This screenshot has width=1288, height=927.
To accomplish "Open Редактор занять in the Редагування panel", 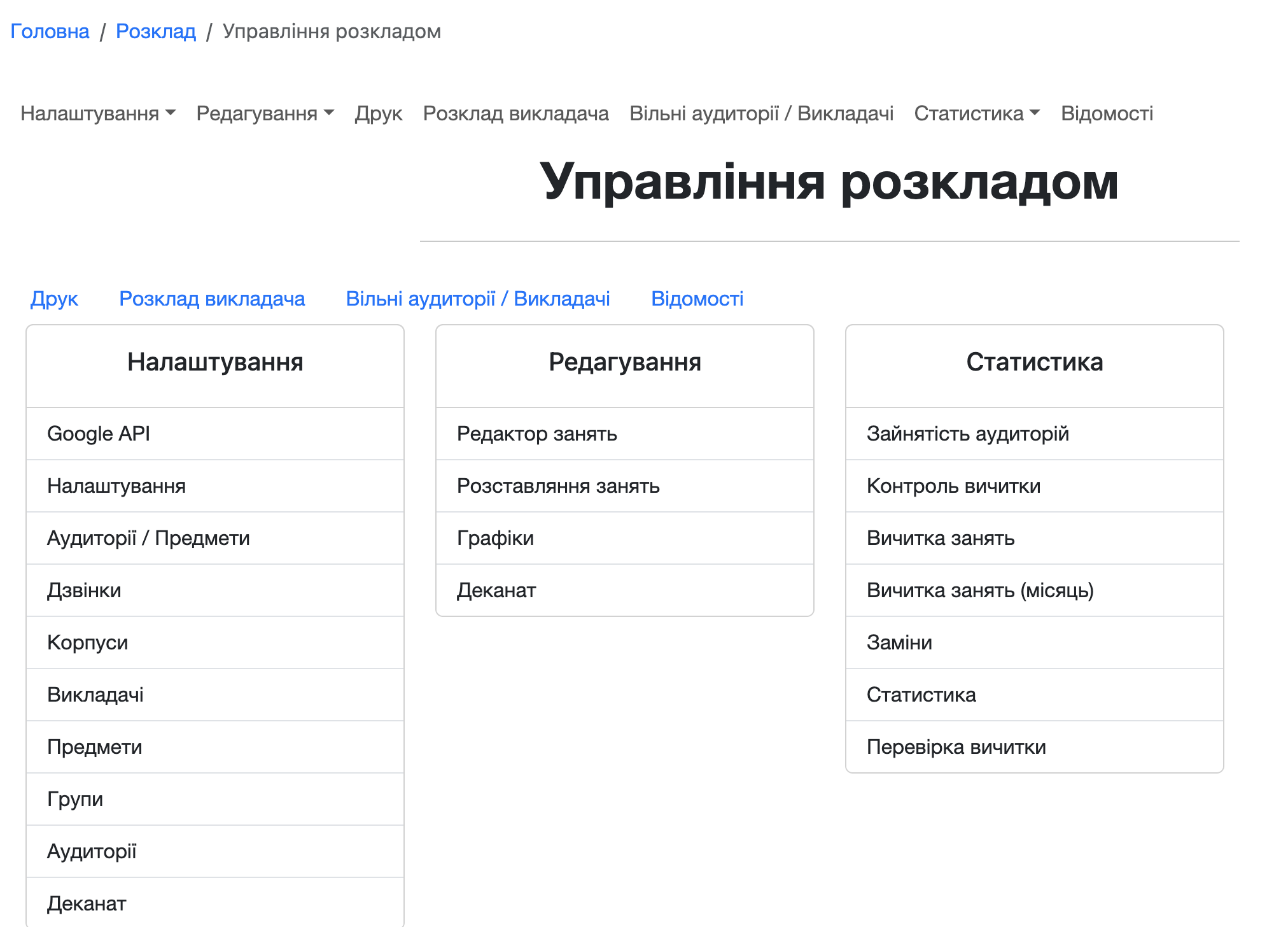I will (536, 434).
